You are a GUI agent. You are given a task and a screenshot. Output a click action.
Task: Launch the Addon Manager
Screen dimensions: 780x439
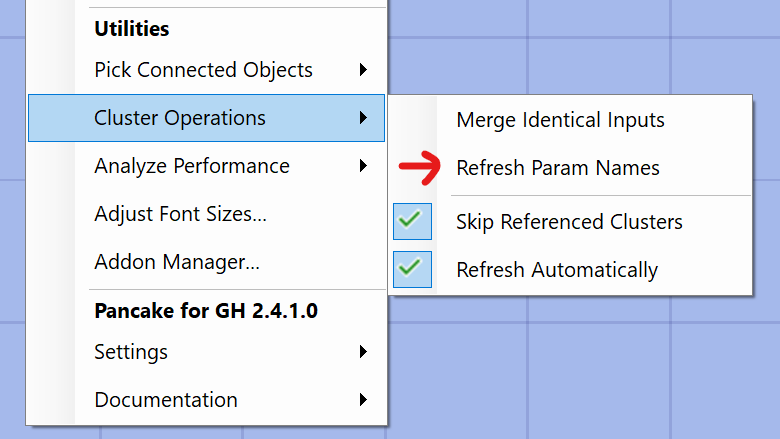pyautogui.click(x=177, y=262)
